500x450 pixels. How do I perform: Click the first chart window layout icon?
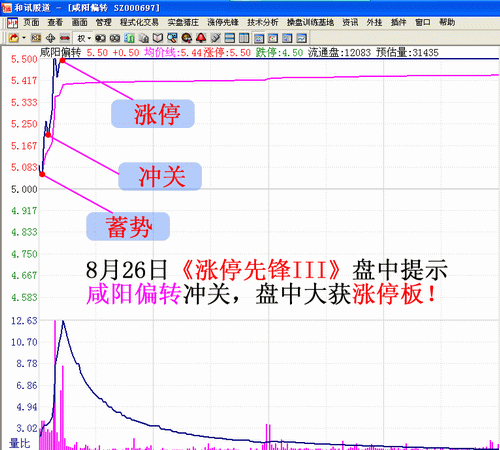(259, 38)
